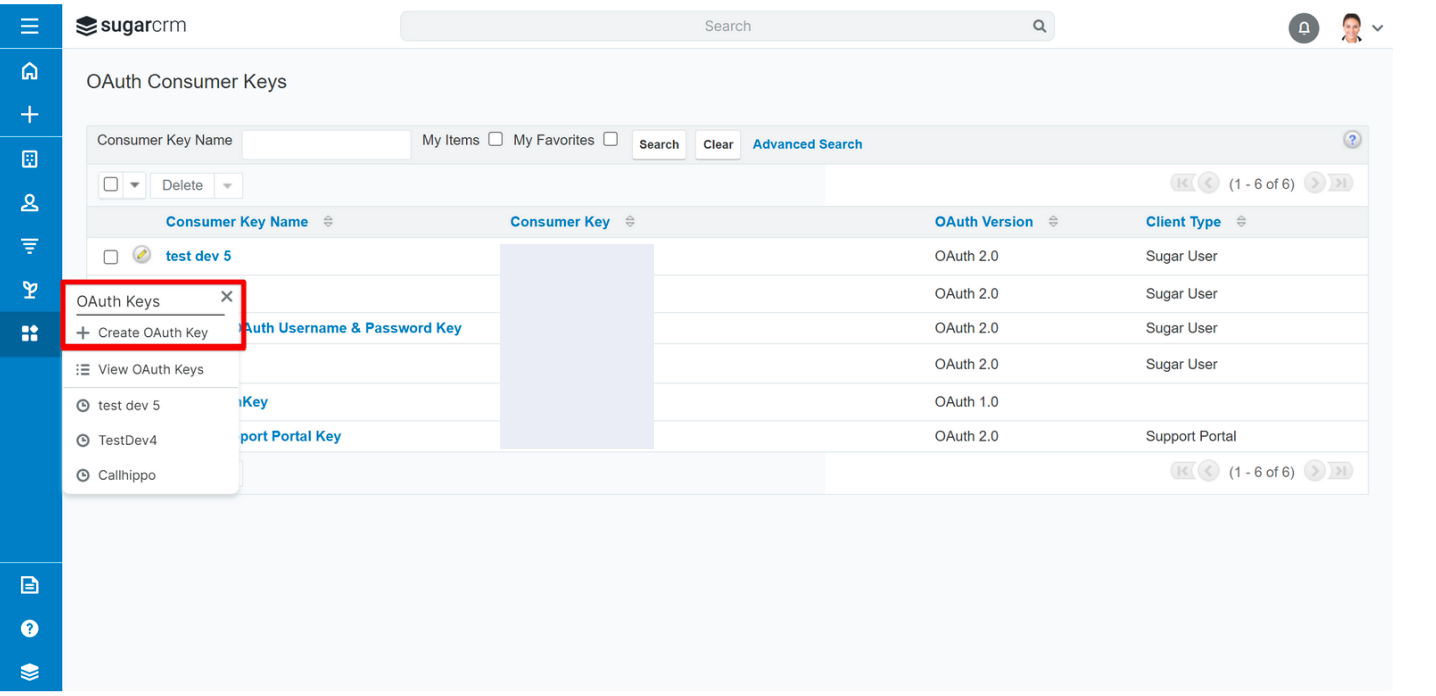Click the Consumer Key Name column header

tap(237, 222)
